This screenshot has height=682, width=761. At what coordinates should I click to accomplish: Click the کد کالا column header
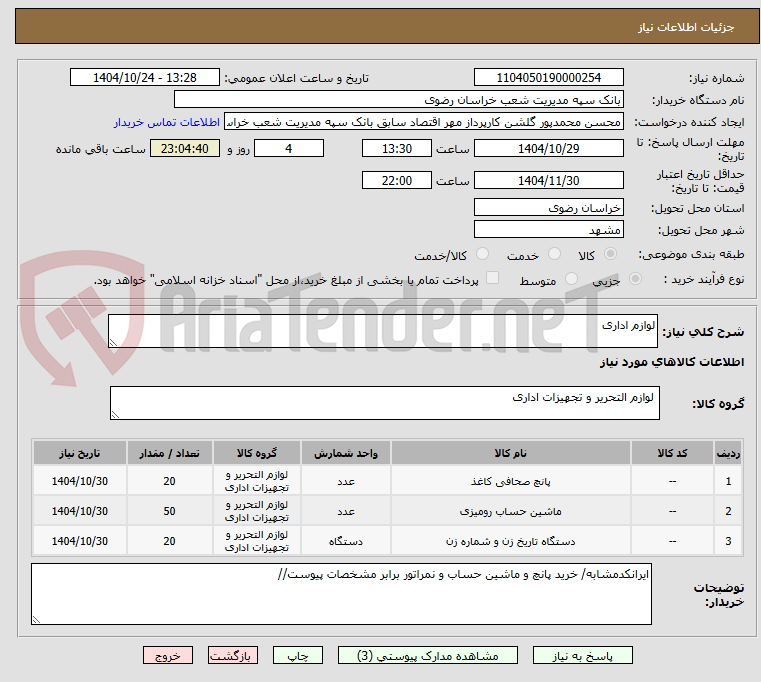pyautogui.click(x=672, y=453)
